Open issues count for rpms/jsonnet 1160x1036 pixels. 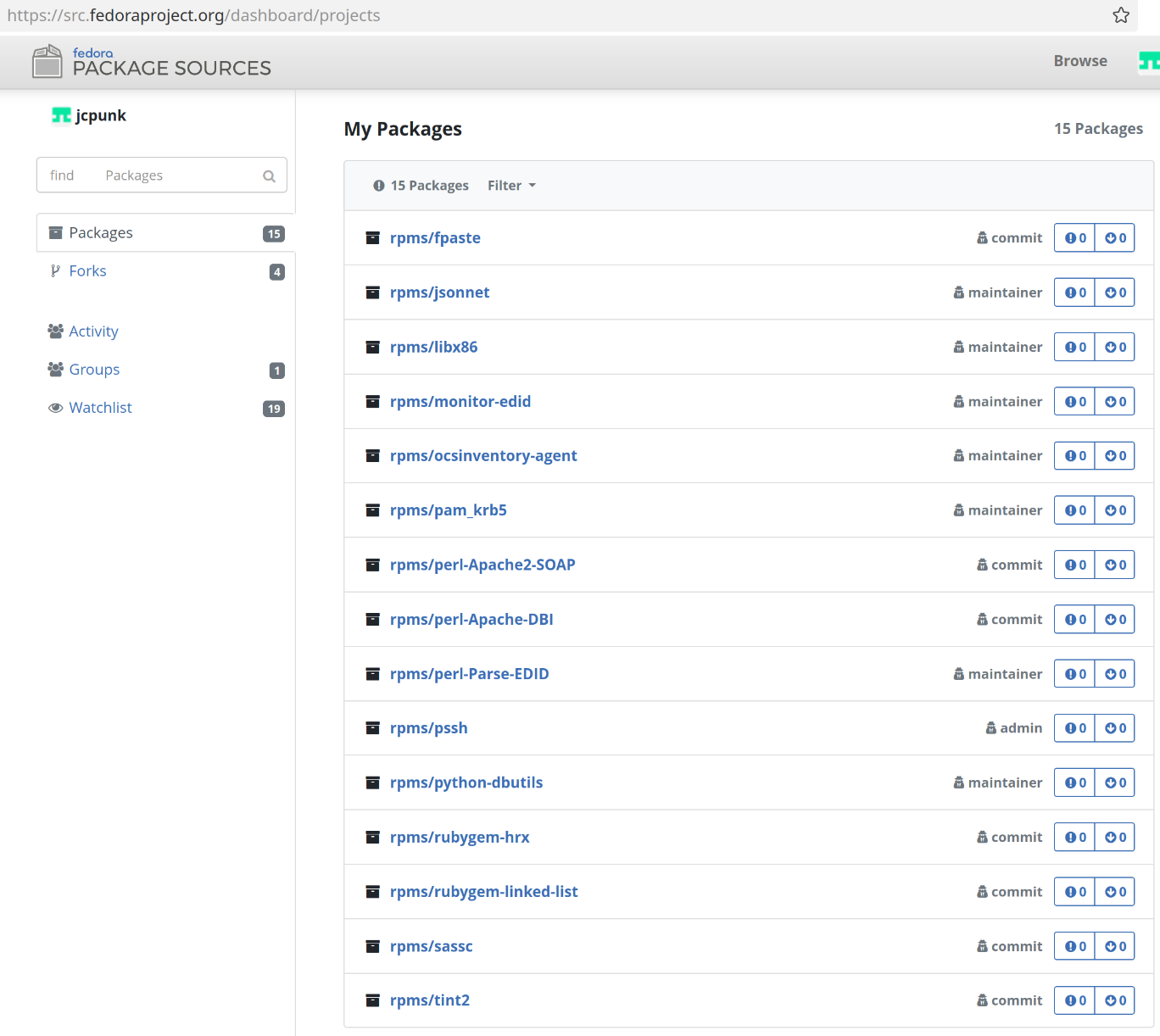coord(1074,292)
